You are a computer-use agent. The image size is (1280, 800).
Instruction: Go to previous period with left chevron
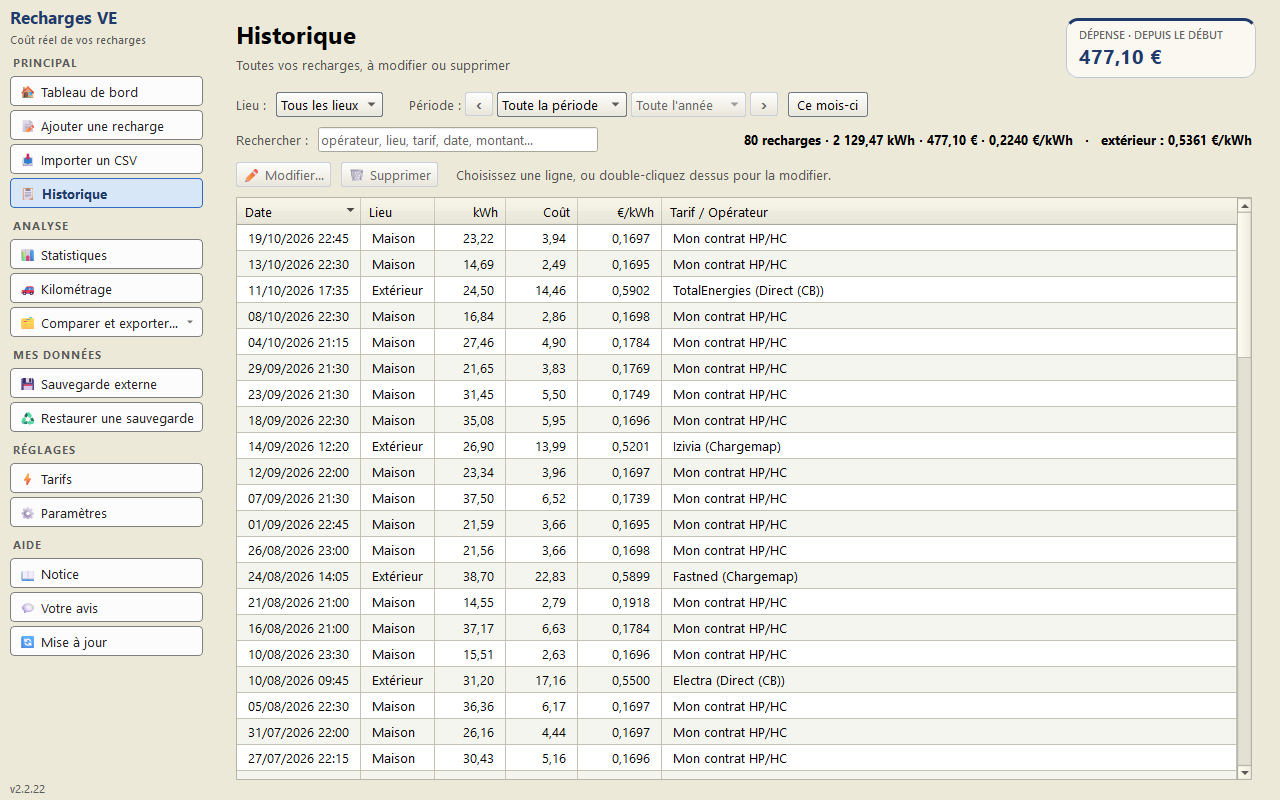tap(480, 105)
